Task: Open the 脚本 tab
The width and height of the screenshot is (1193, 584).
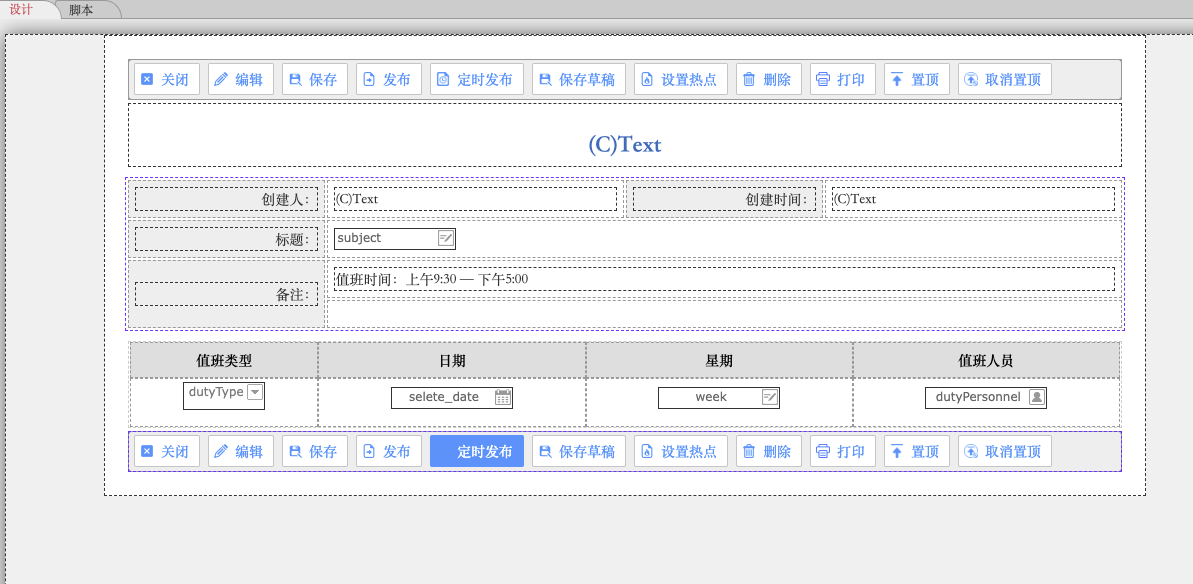Action: coord(82,9)
